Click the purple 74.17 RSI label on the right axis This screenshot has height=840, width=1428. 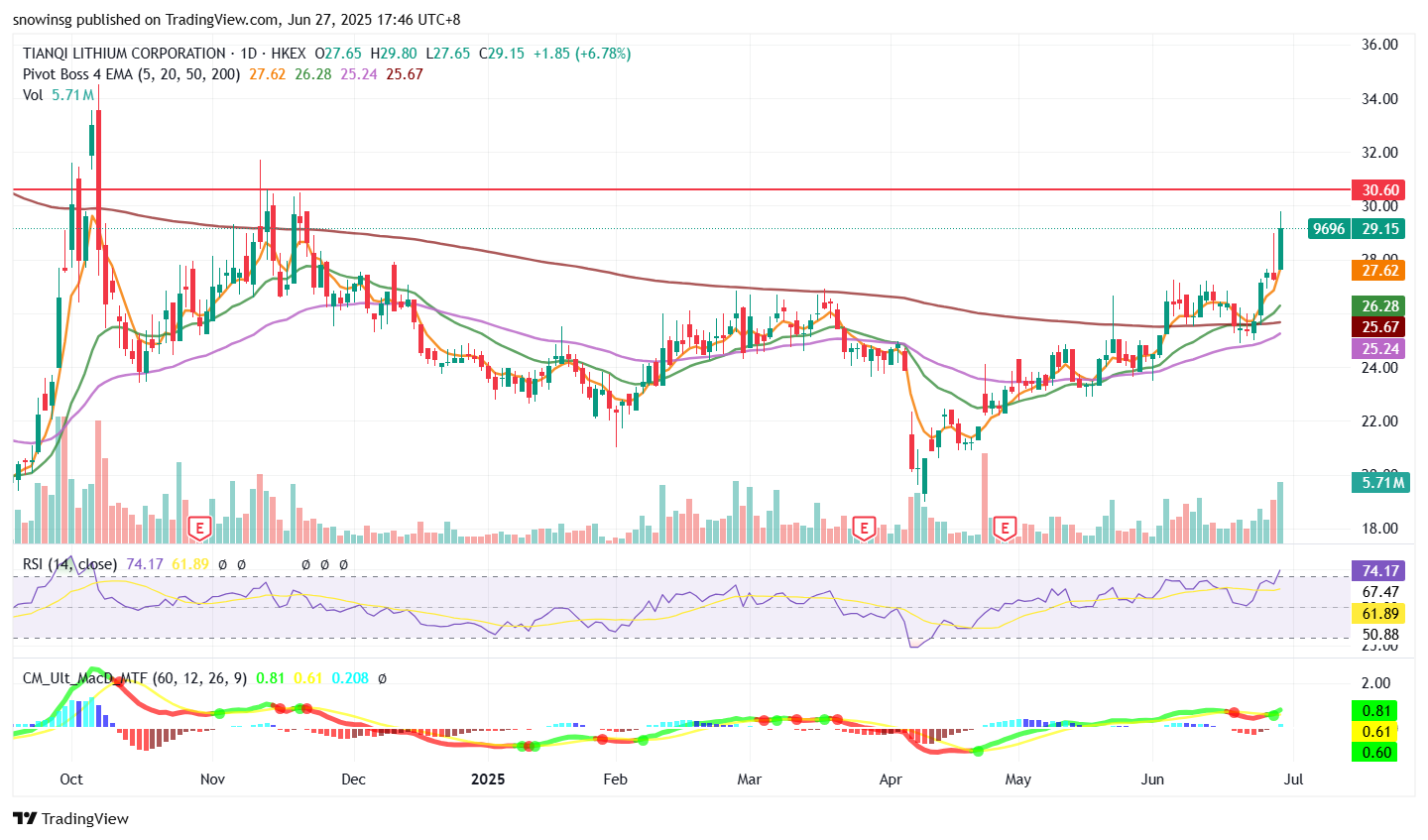click(x=1378, y=571)
